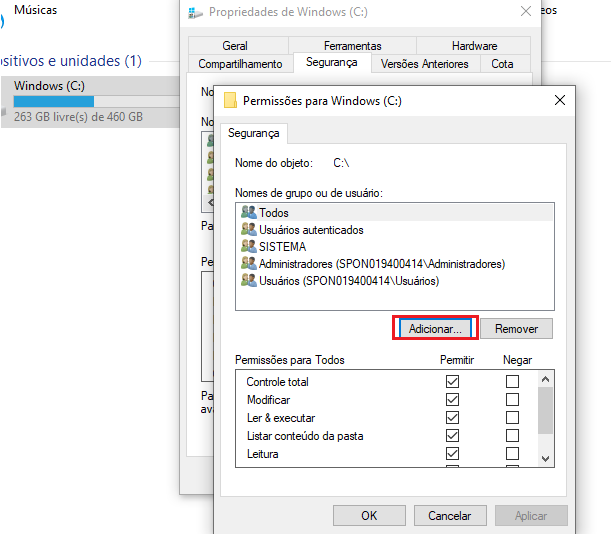Click the Todos group icon
Screen dimensions: 611x534
tap(249, 212)
